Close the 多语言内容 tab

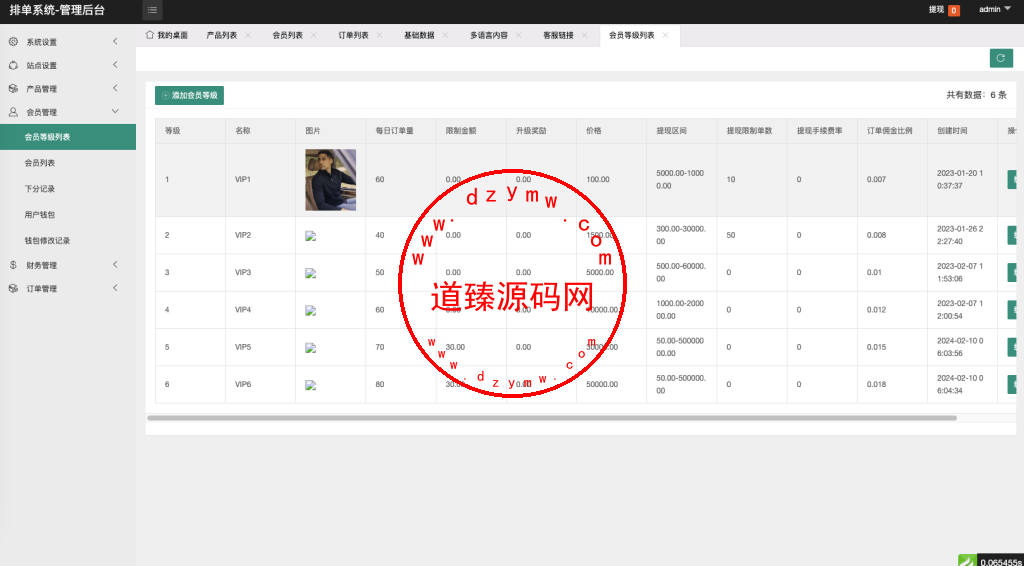pyautogui.click(x=519, y=35)
